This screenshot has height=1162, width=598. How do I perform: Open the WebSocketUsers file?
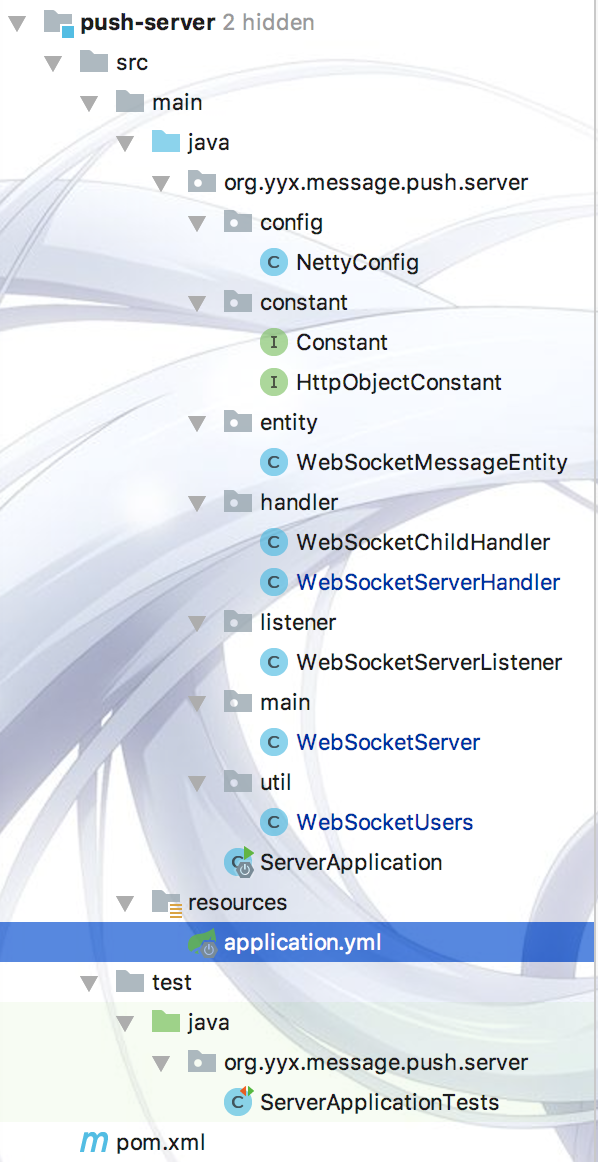click(x=385, y=823)
